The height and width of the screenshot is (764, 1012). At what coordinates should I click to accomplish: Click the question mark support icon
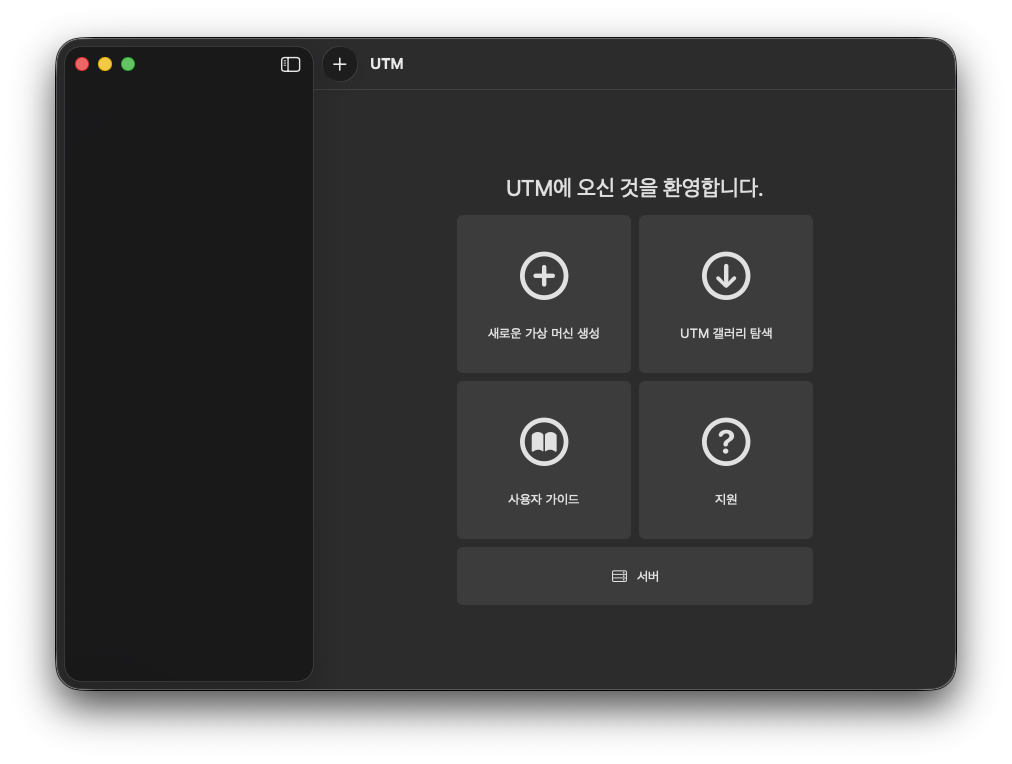pyautogui.click(x=726, y=442)
